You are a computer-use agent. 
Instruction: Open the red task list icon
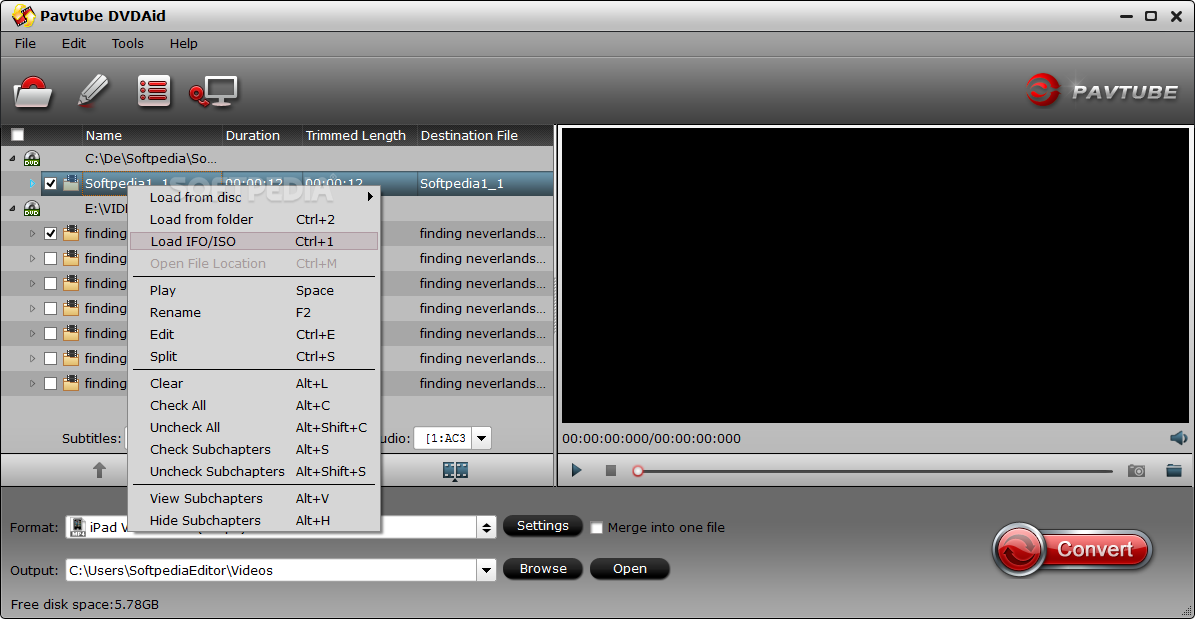click(154, 91)
